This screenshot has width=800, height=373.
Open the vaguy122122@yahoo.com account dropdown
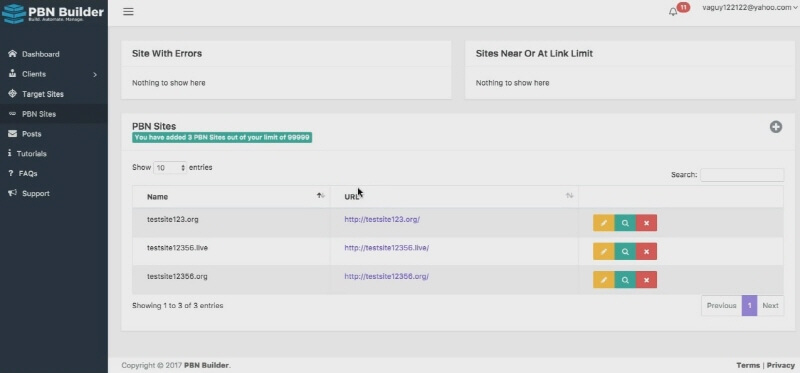(x=750, y=7)
